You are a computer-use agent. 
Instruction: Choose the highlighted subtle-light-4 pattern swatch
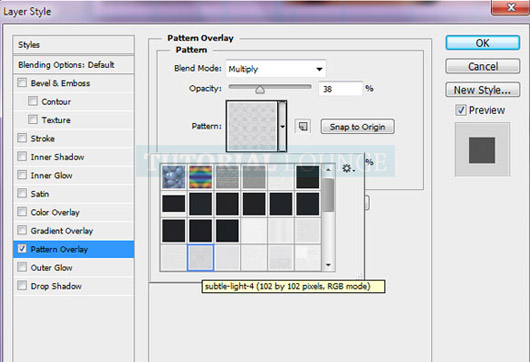(x=200, y=258)
